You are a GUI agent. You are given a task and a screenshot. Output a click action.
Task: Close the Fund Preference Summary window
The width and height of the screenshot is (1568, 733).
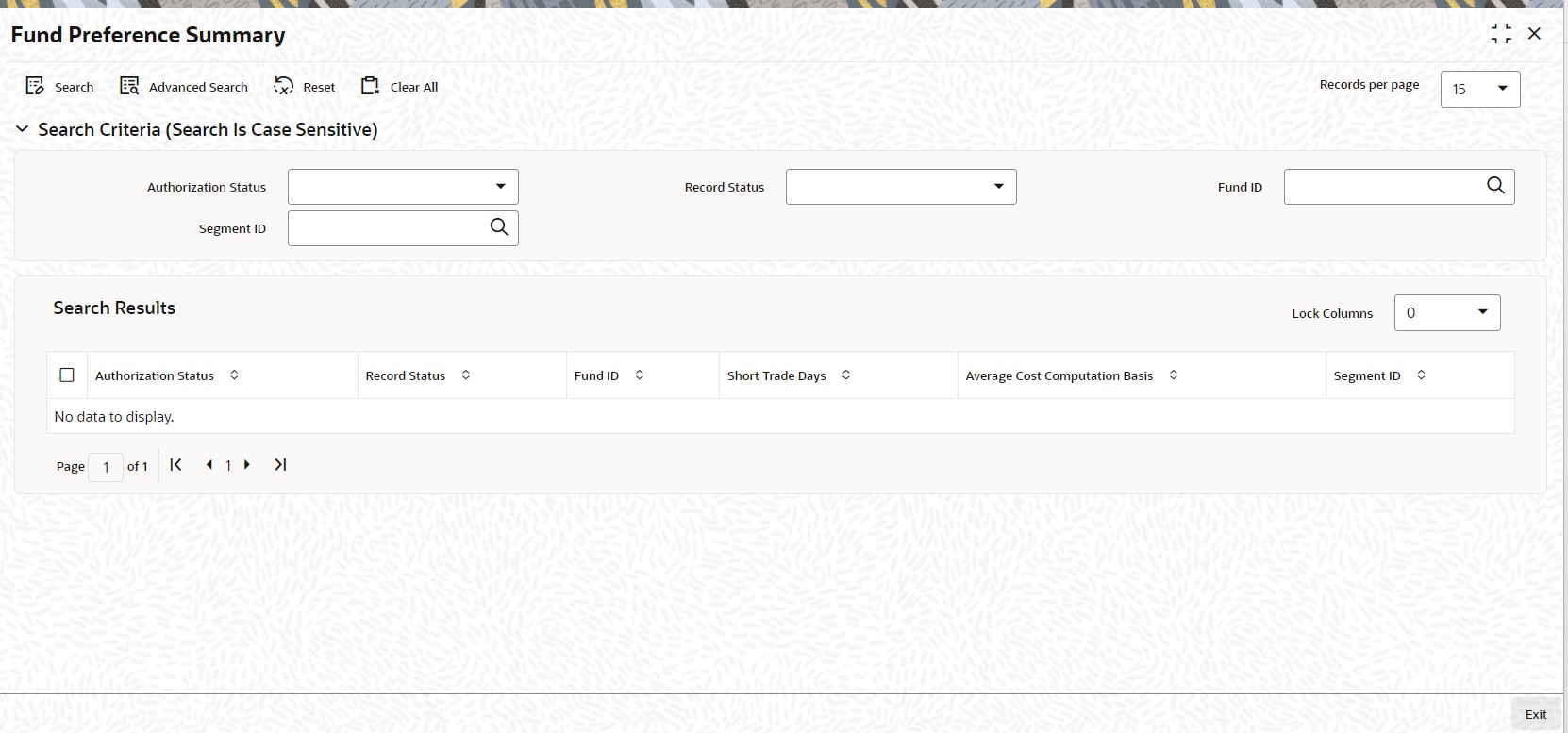[1534, 34]
